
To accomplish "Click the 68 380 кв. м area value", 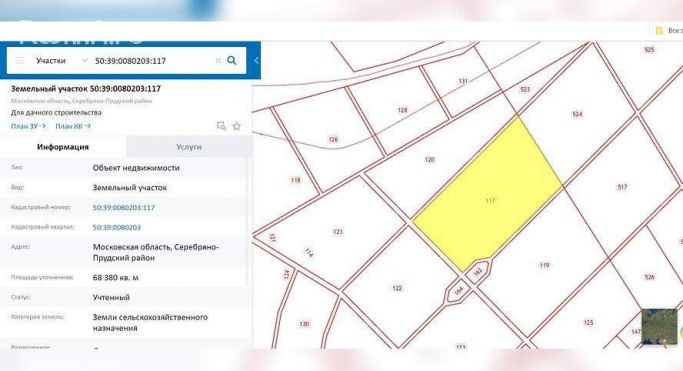I will [x=116, y=278].
